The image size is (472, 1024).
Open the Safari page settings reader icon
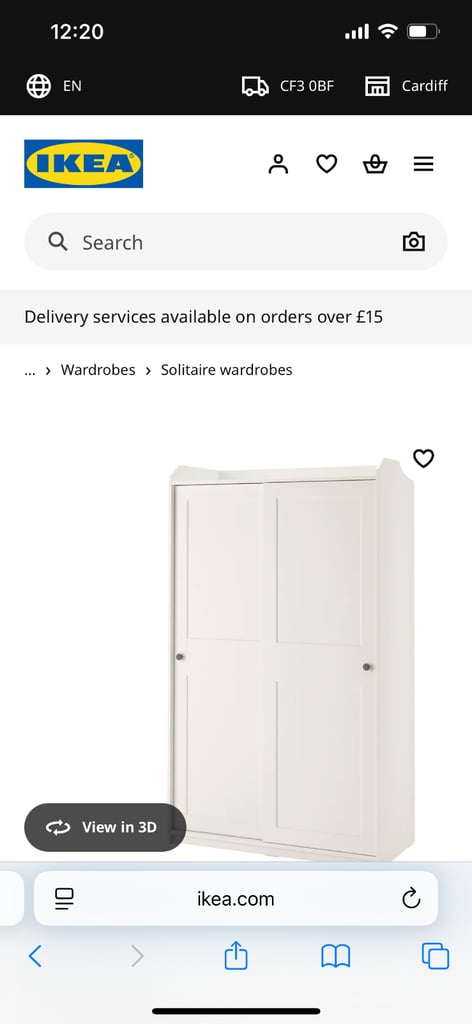coord(65,899)
